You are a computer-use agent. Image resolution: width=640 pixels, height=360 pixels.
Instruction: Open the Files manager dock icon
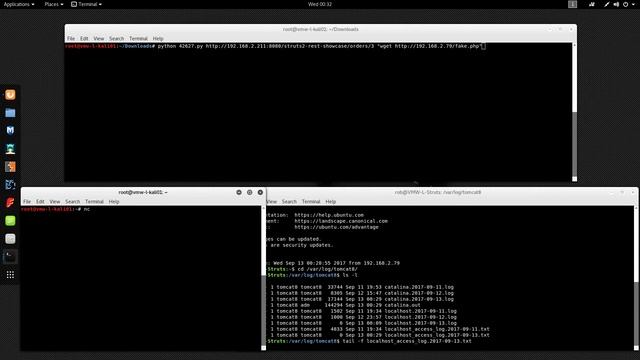tap(10, 113)
